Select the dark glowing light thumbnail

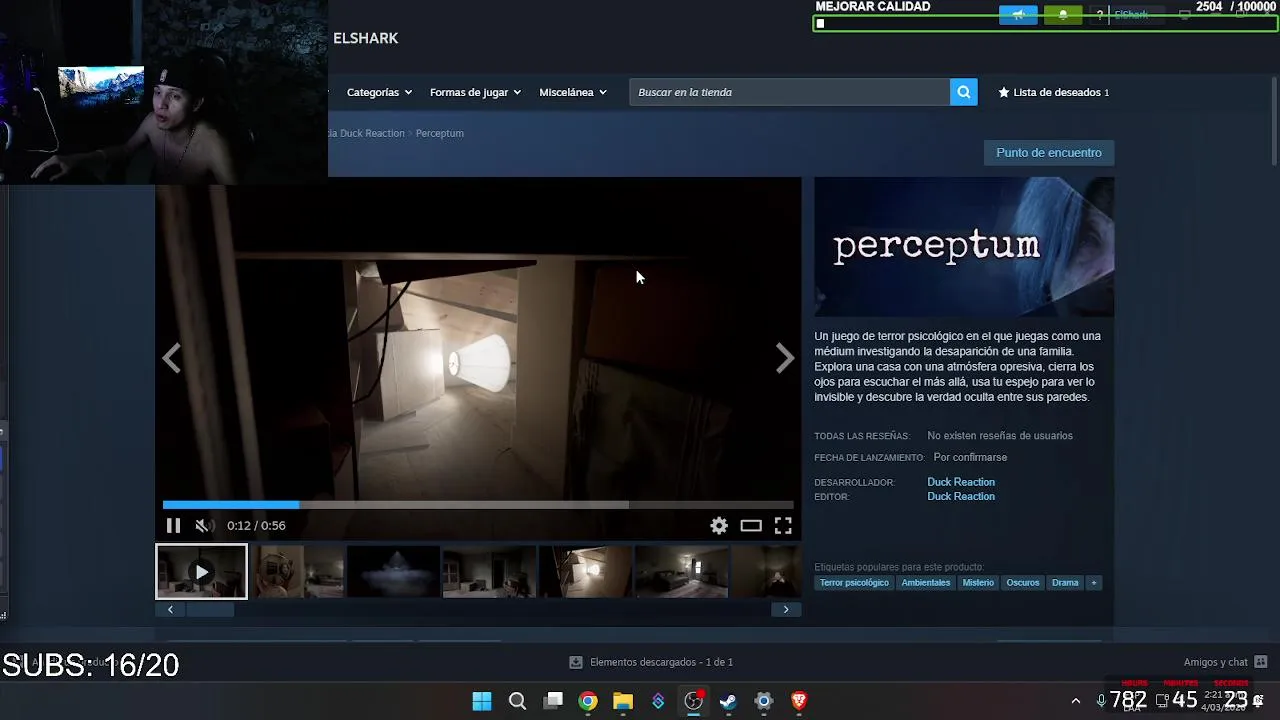point(393,571)
